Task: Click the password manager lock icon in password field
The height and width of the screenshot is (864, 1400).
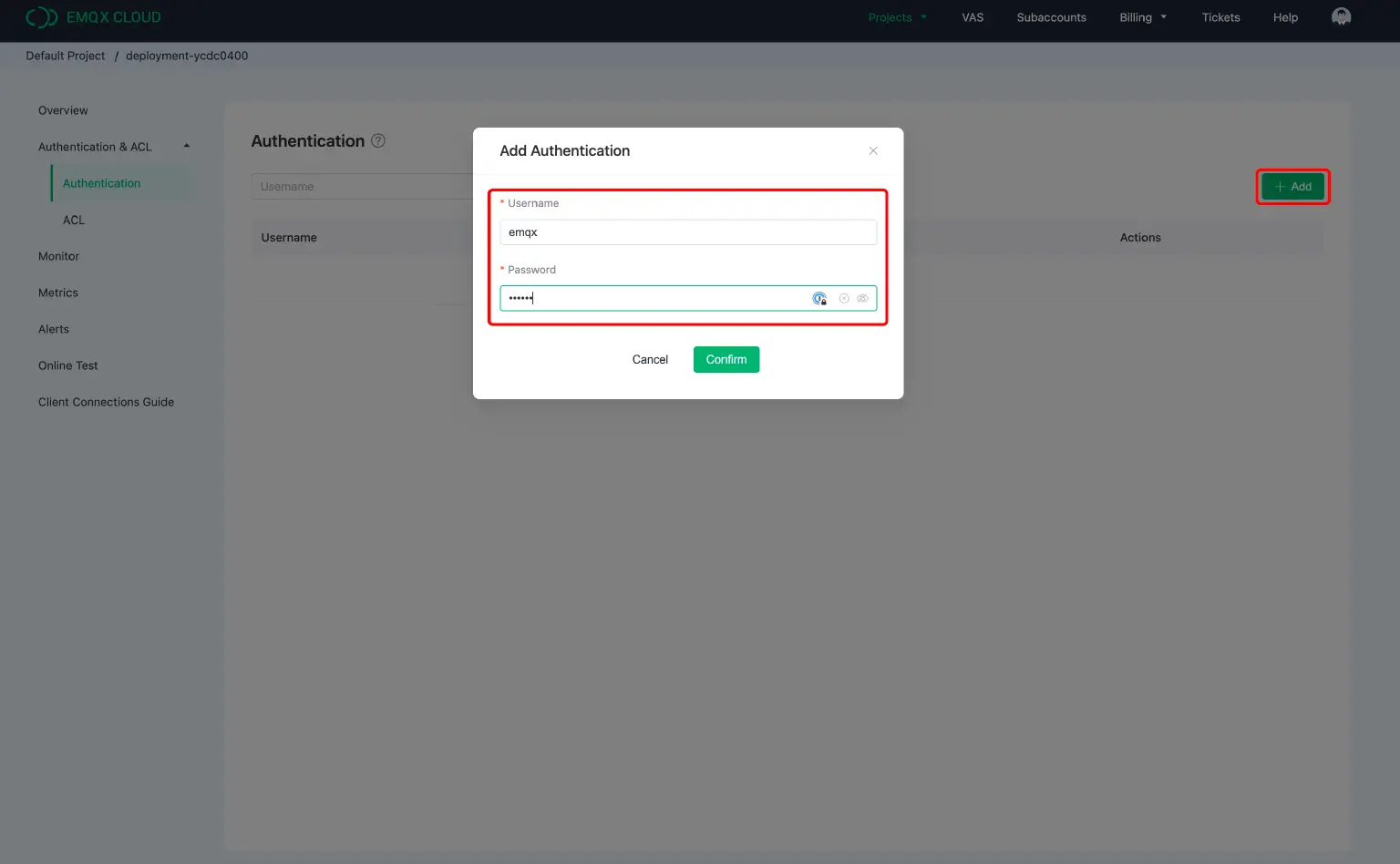Action: click(819, 298)
